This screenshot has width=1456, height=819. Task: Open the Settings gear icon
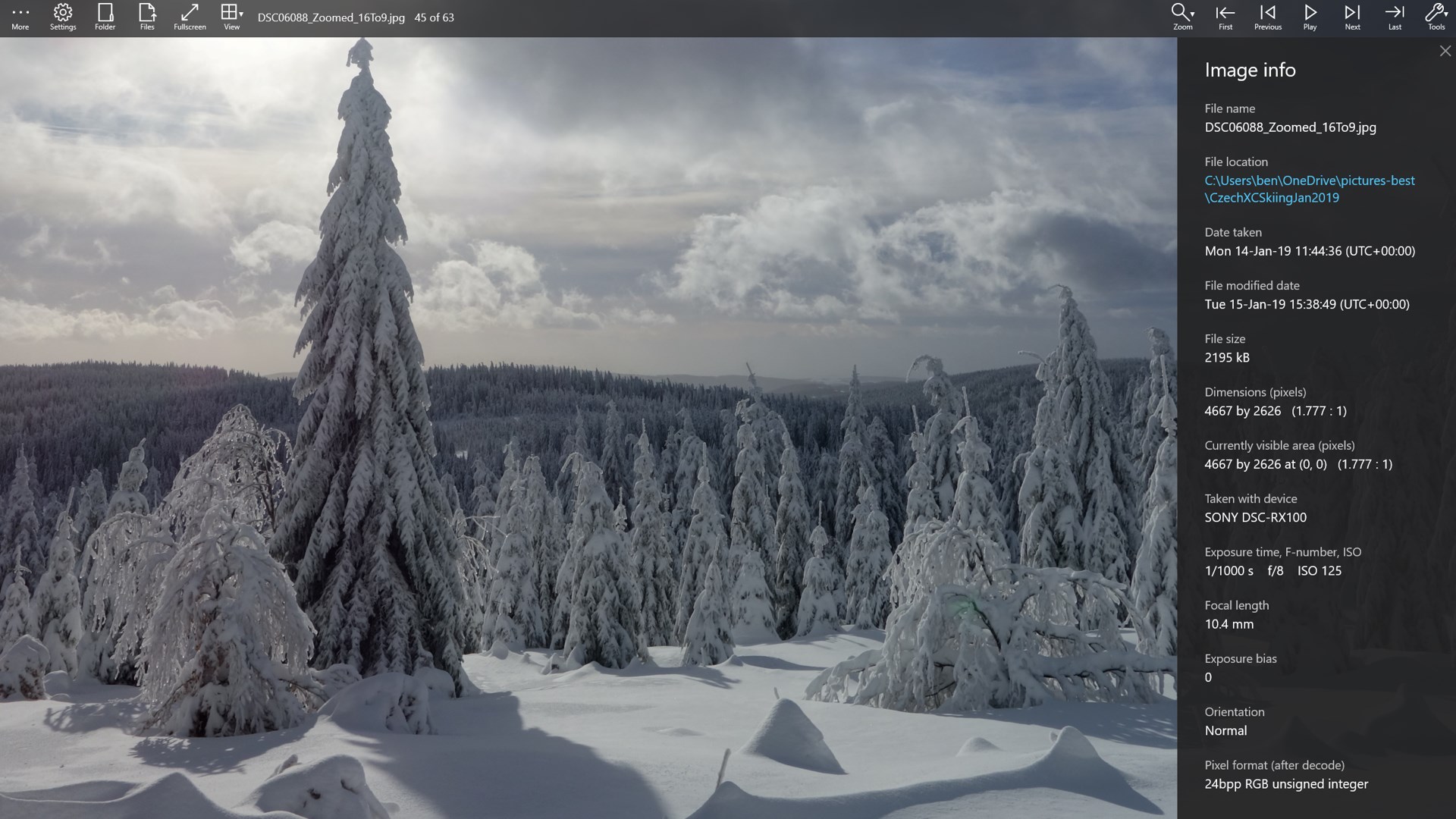click(x=62, y=13)
